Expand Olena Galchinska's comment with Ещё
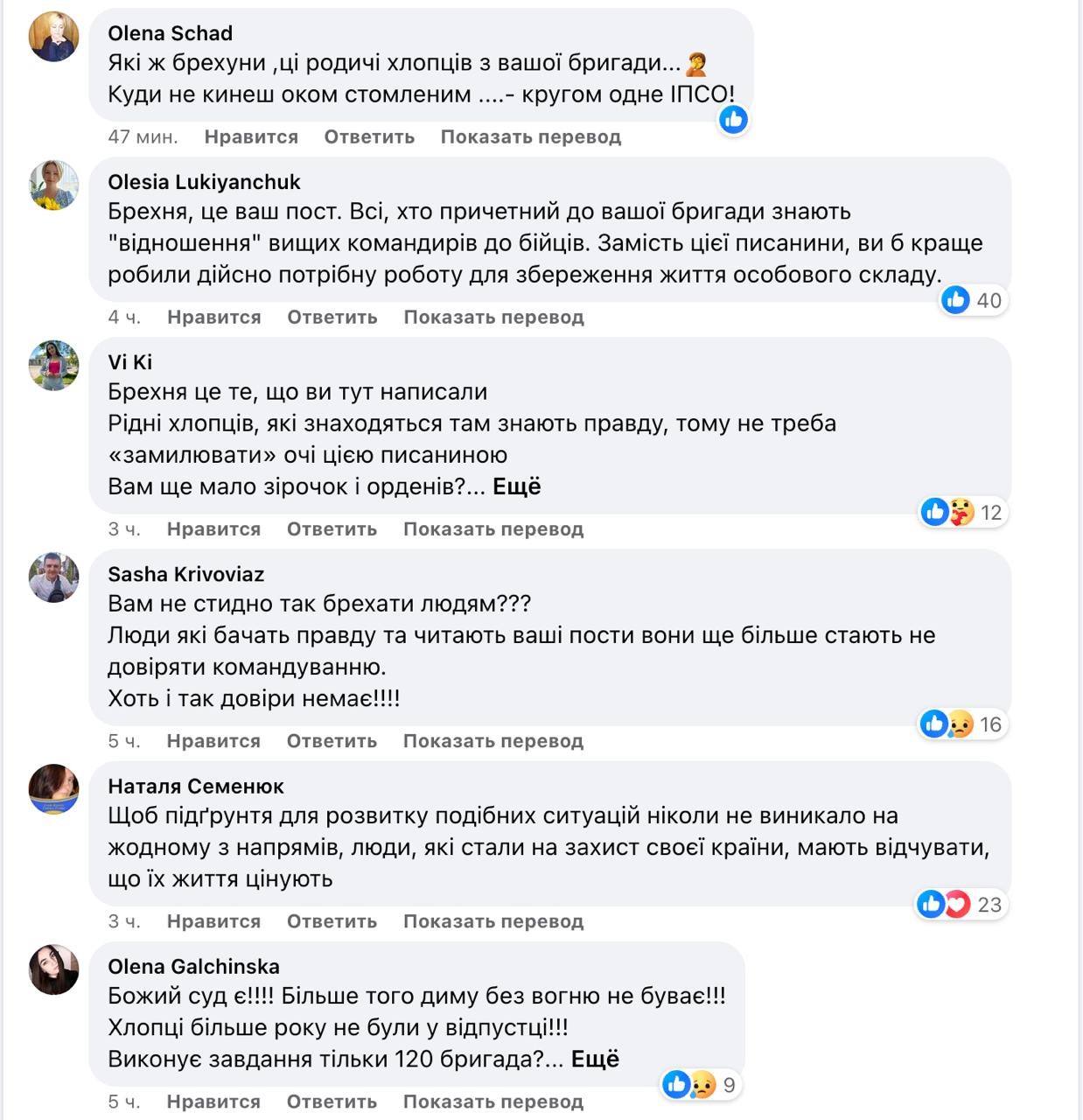Viewport: 1083px width, 1120px height. tap(595, 1059)
